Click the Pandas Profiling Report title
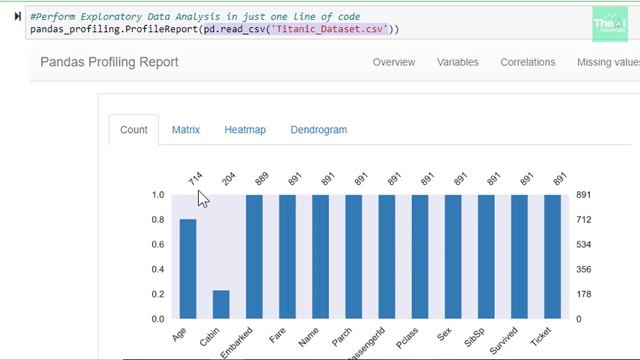 [x=109, y=62]
